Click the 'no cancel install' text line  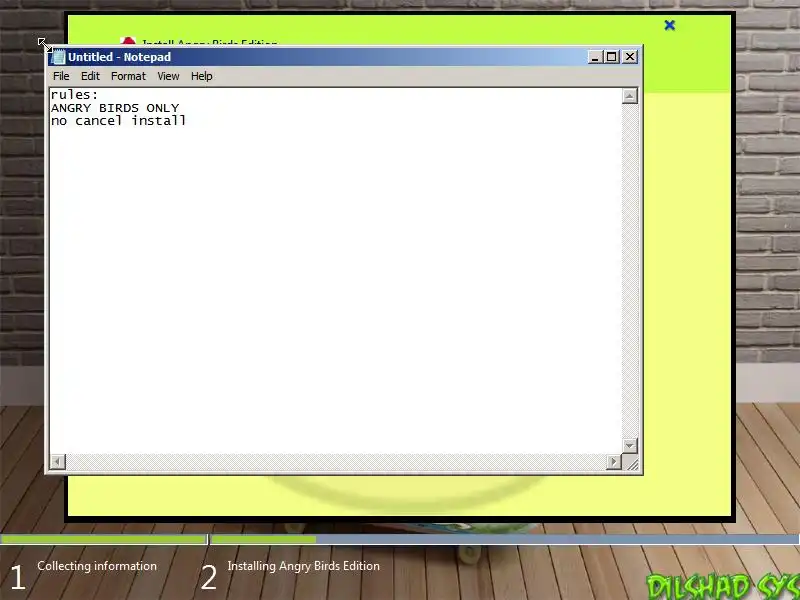[118, 121]
